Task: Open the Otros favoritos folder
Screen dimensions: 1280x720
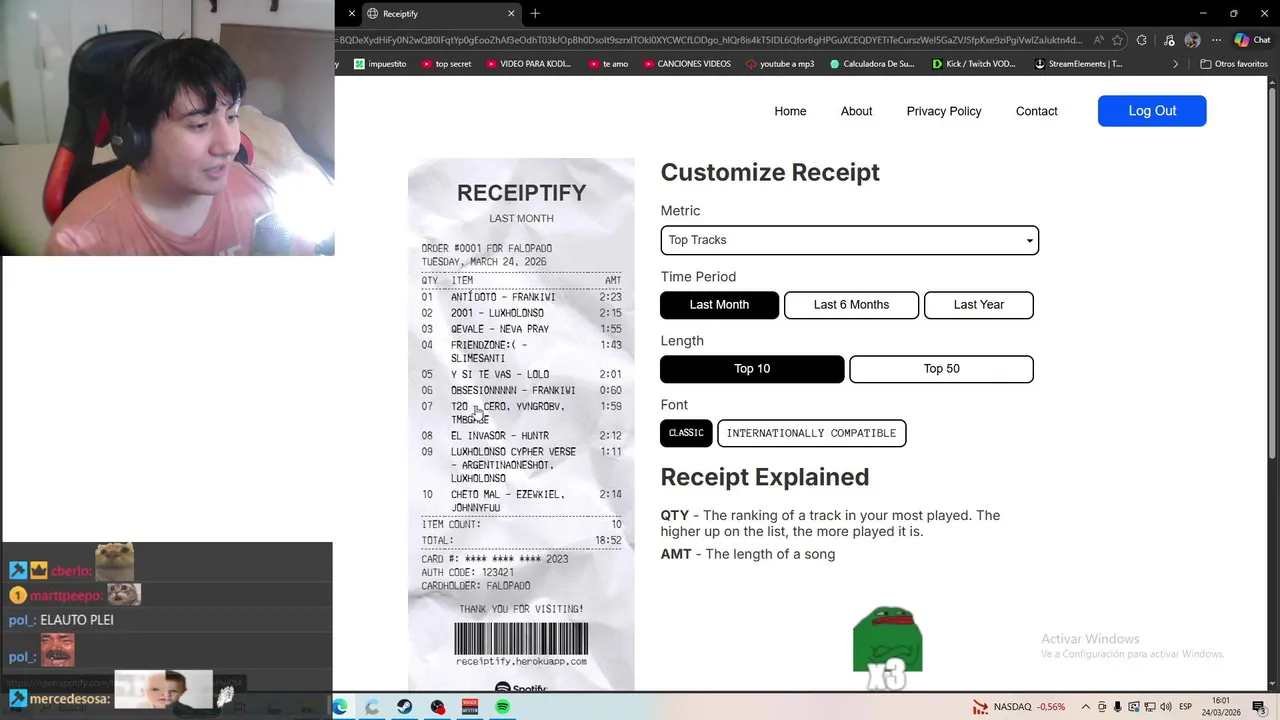Action: [x=1233, y=64]
